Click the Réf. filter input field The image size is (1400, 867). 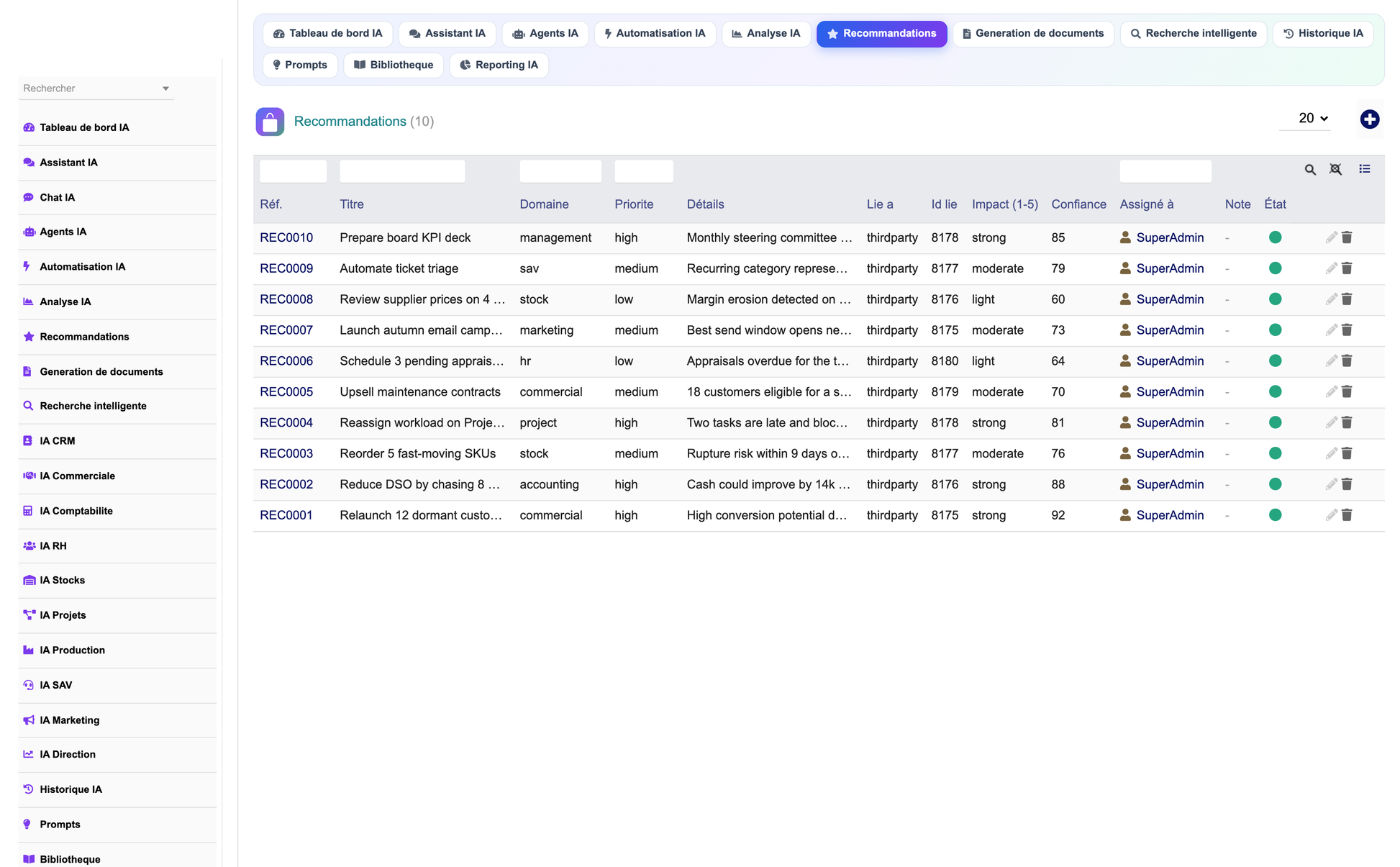click(x=293, y=171)
